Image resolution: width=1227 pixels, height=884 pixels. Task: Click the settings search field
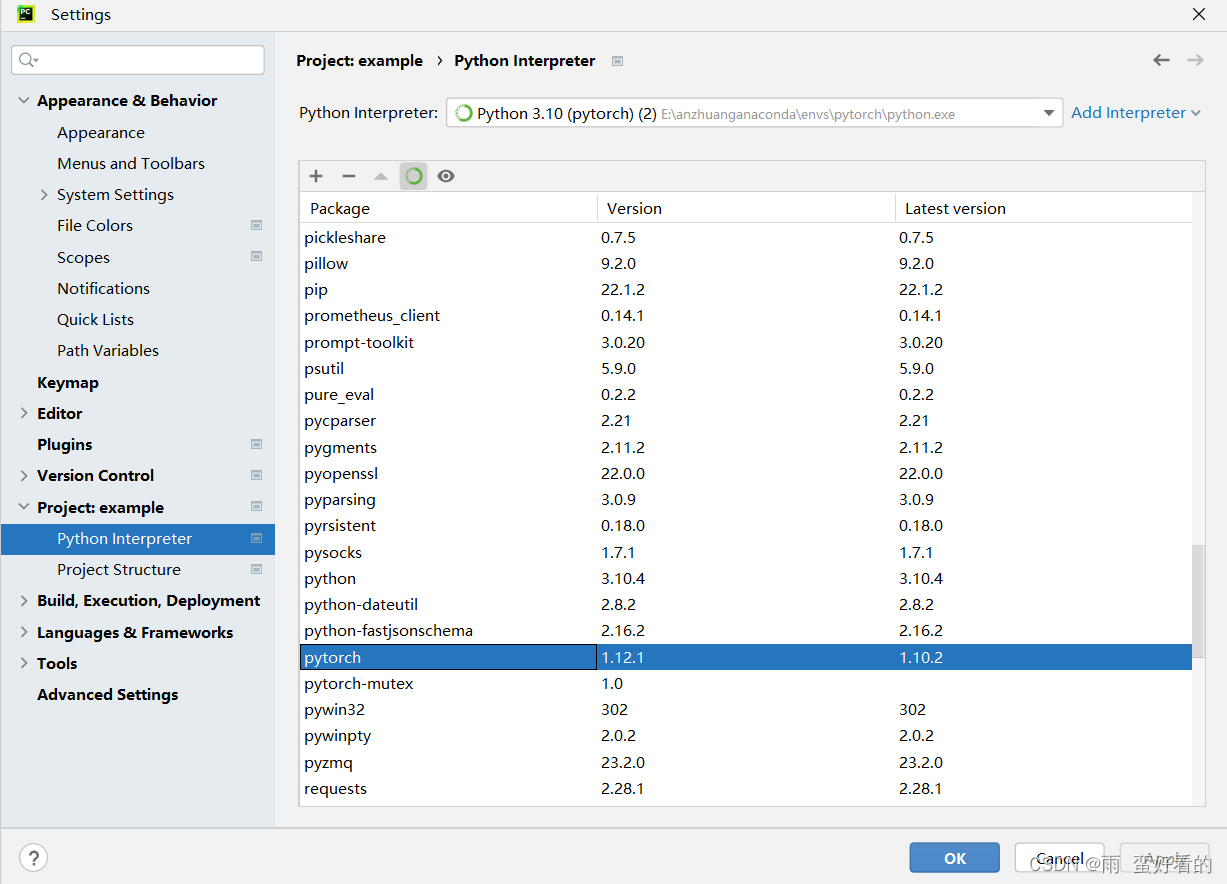click(x=137, y=60)
